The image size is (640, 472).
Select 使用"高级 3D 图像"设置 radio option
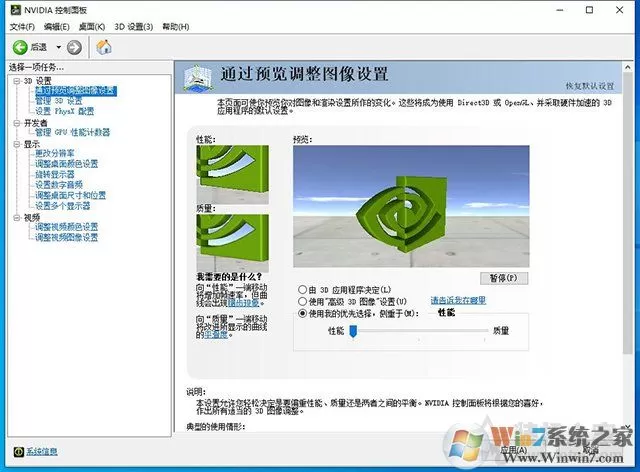click(302, 302)
